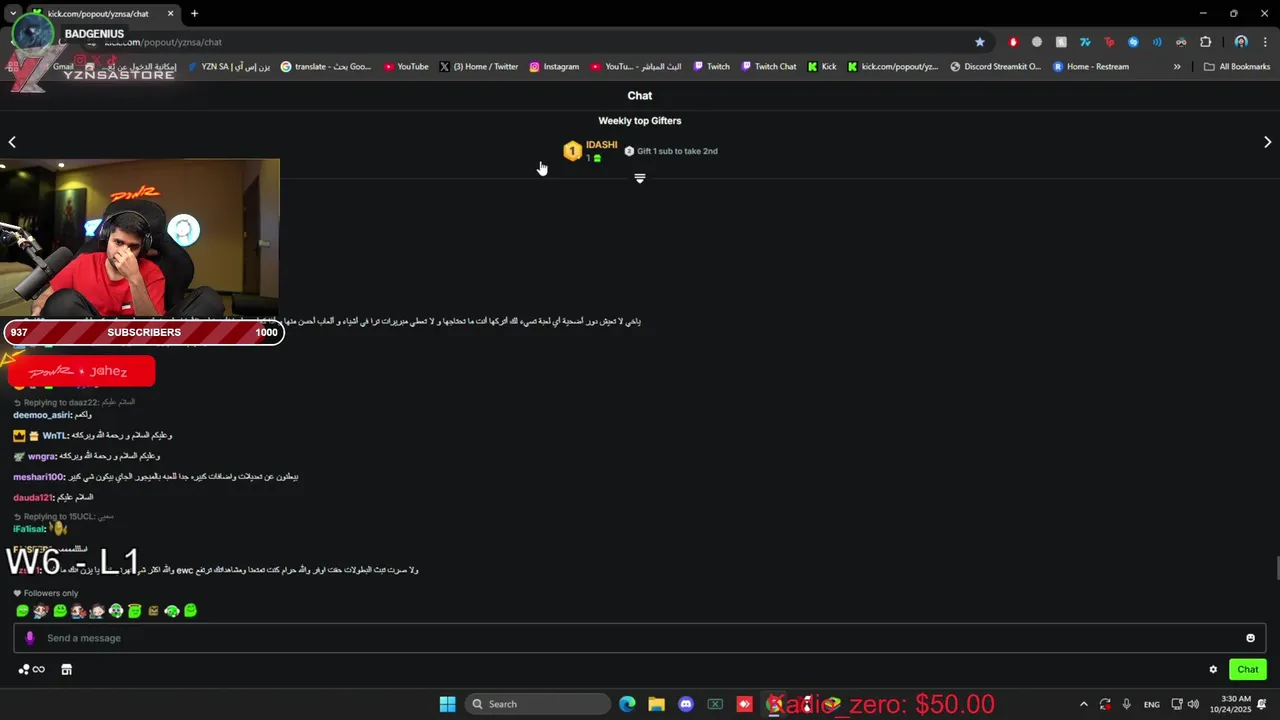Open the emoji picker in message box

click(x=1250, y=638)
